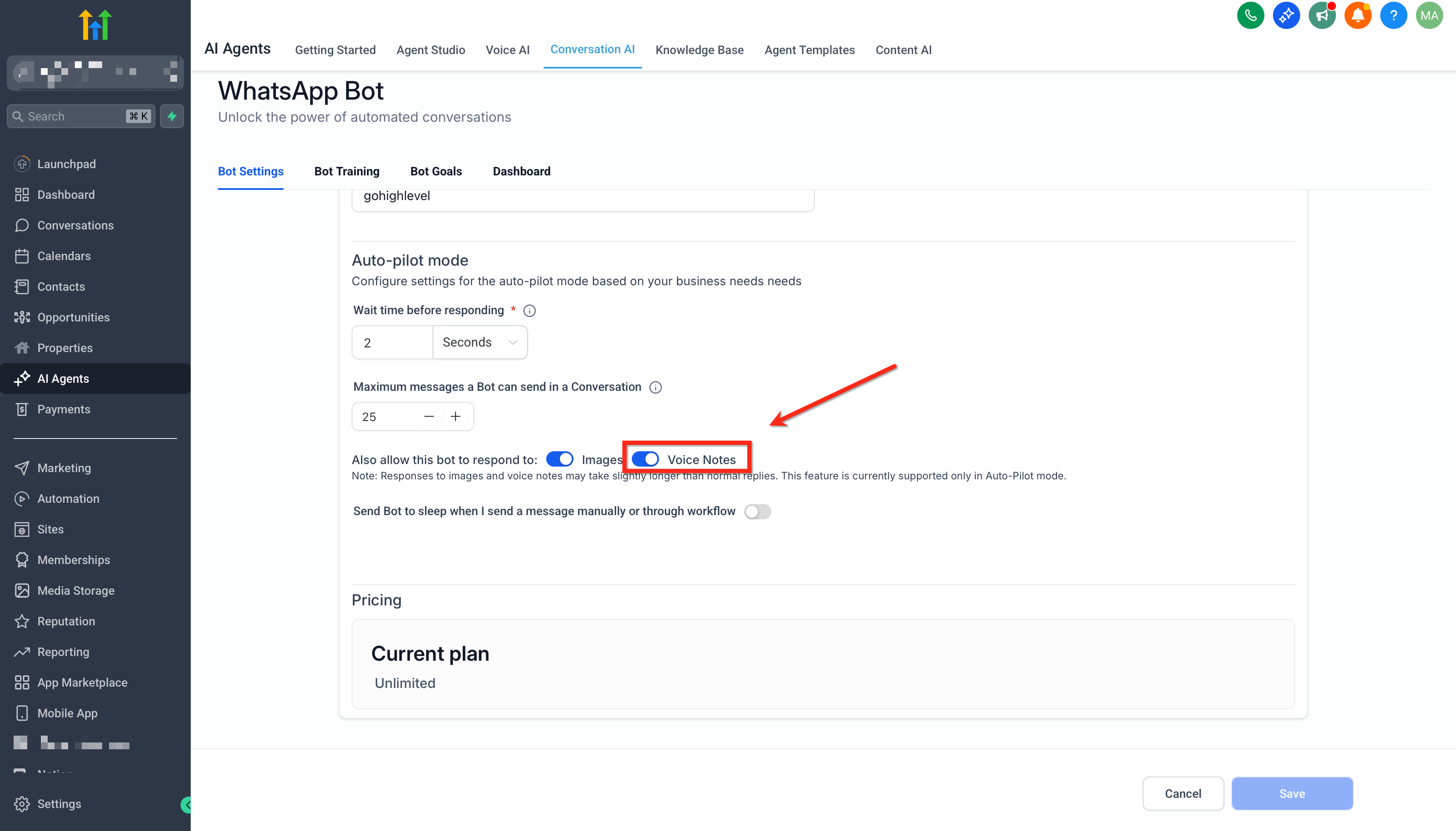Click info icon next to Maximum messages label
Viewport: 1456px width, 831px height.
pos(655,387)
